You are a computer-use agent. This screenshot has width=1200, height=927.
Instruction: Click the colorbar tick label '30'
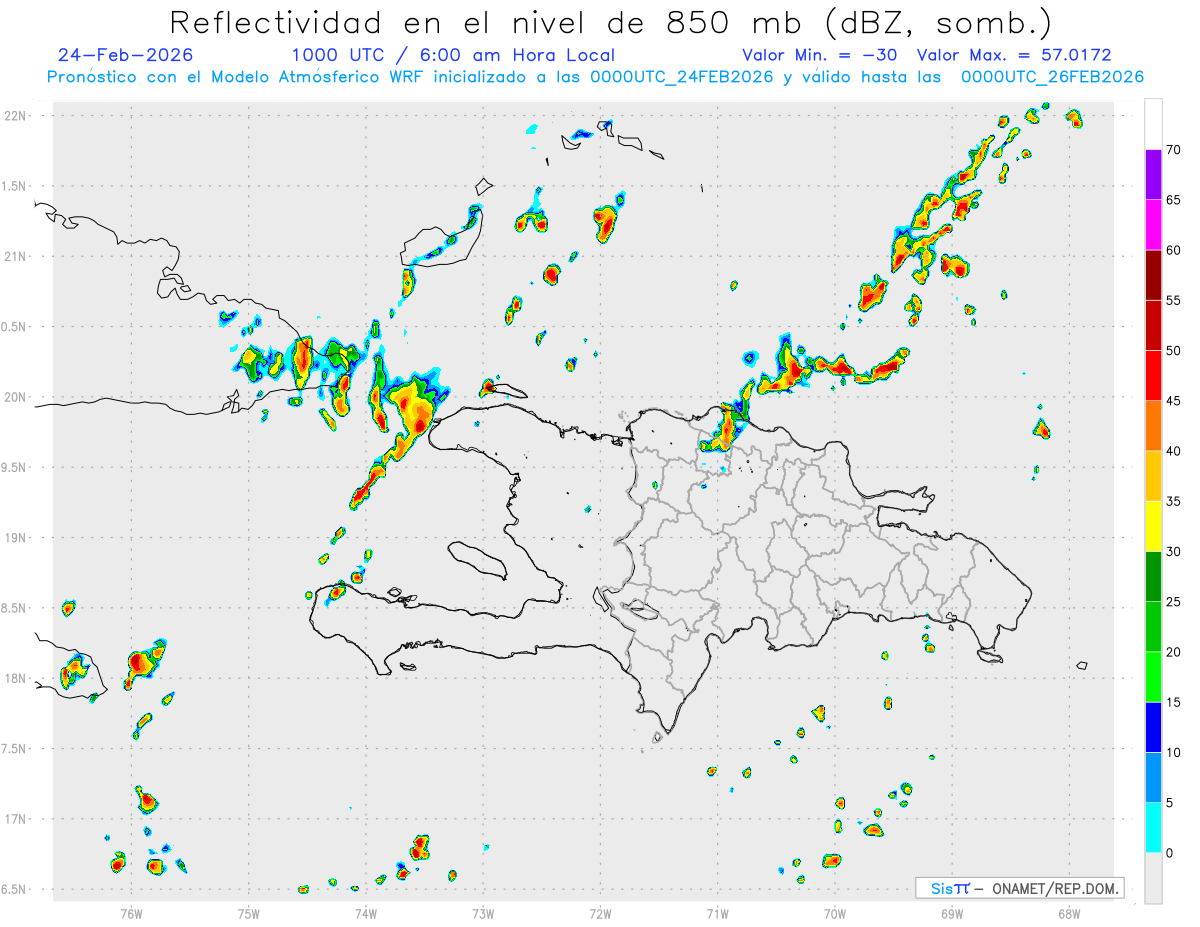(x=1173, y=552)
